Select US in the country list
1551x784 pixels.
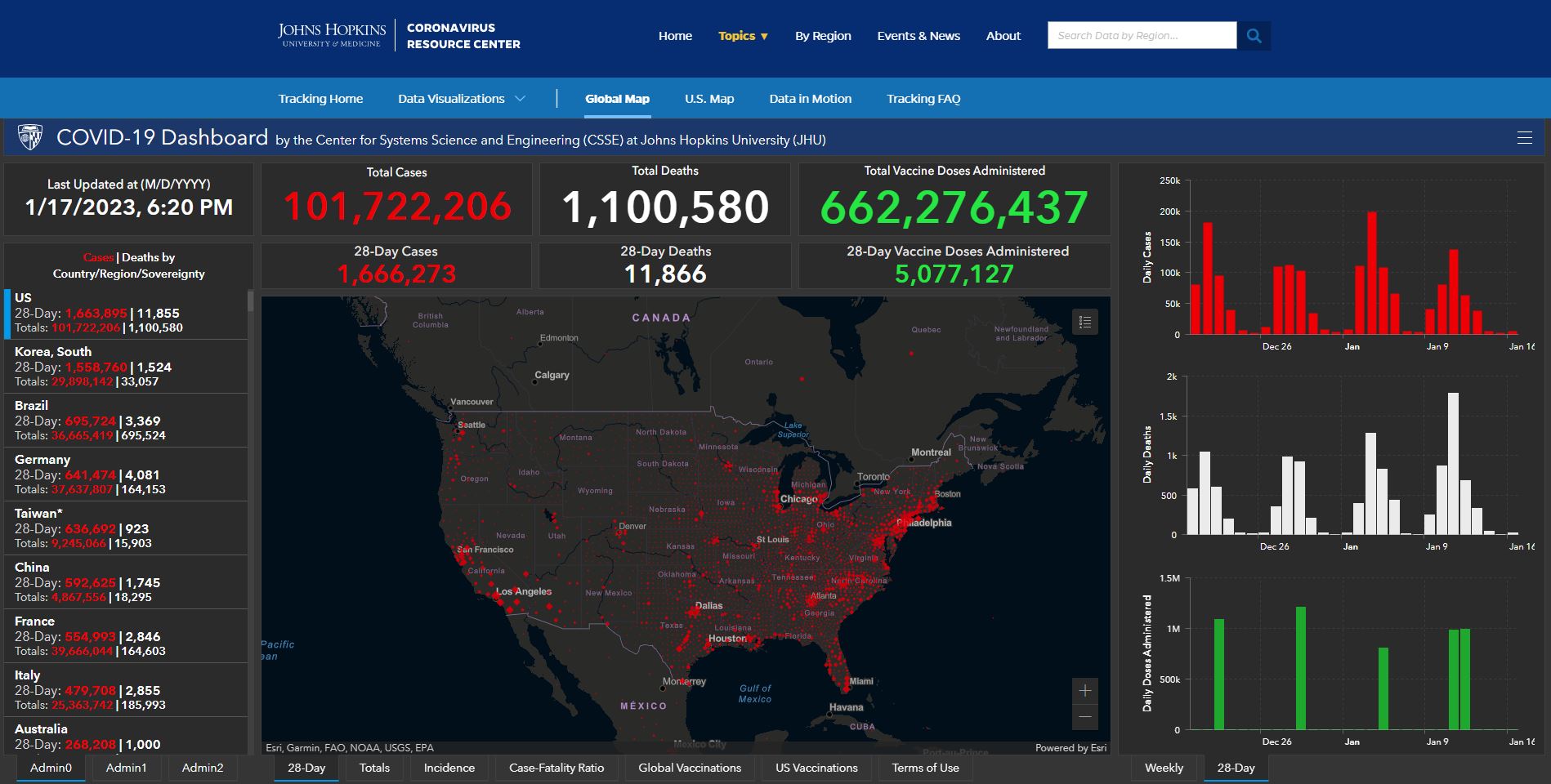click(x=126, y=313)
